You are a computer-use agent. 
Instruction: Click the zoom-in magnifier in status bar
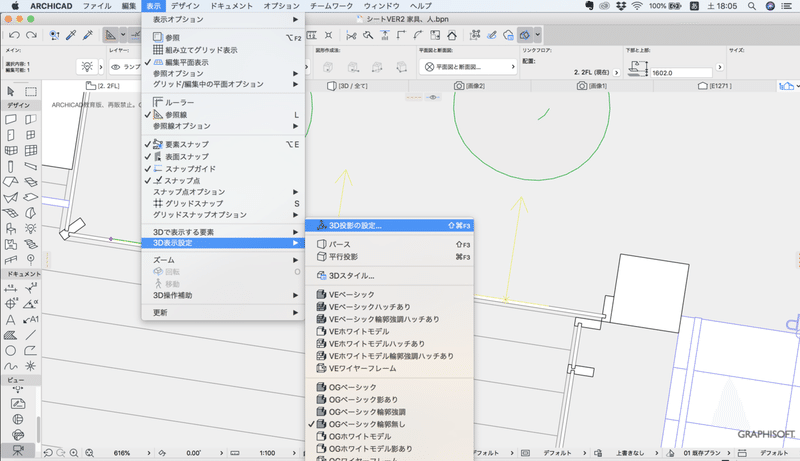pyautogui.click(x=74, y=453)
